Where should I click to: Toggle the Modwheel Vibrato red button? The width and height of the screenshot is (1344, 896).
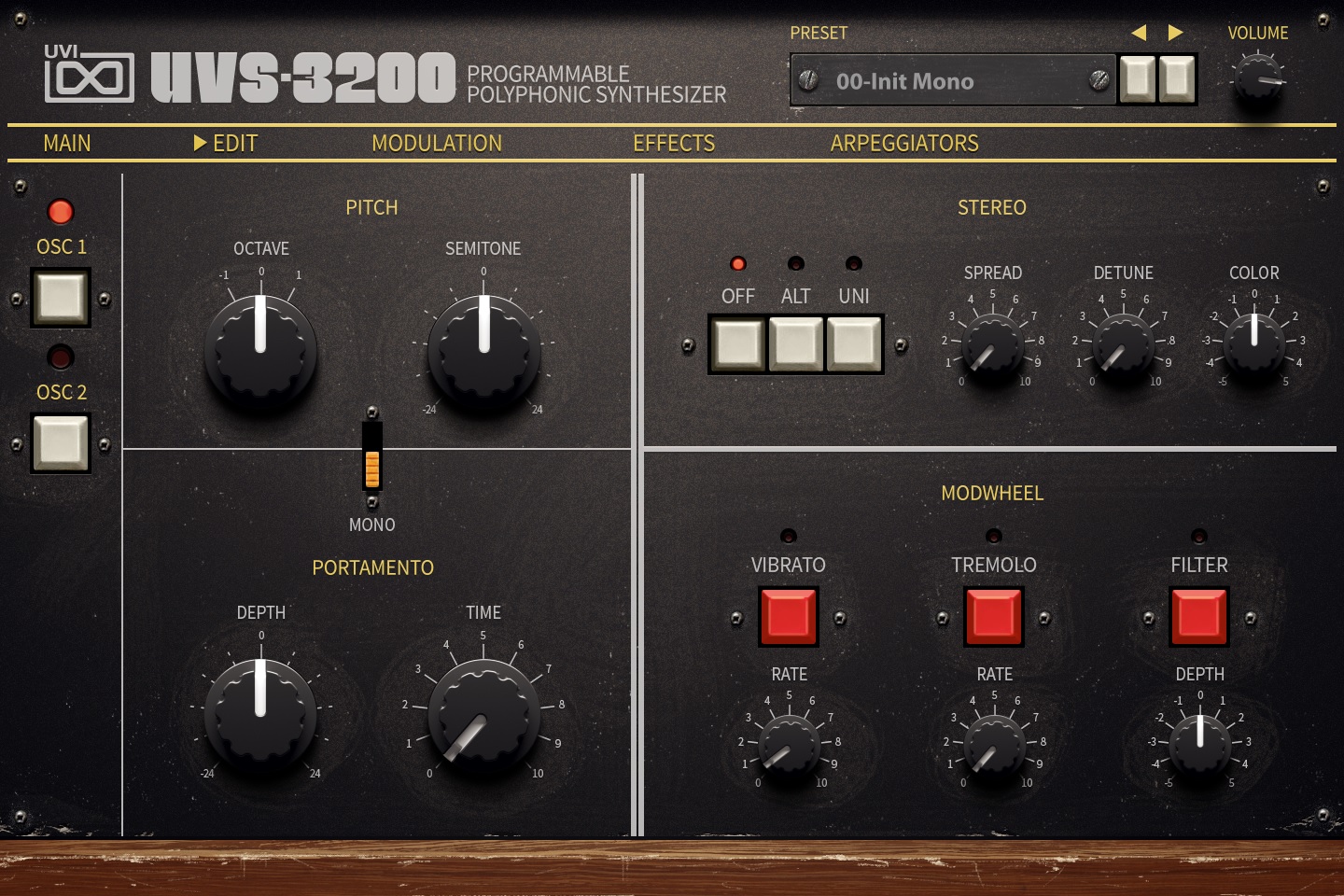pyautogui.click(x=789, y=617)
